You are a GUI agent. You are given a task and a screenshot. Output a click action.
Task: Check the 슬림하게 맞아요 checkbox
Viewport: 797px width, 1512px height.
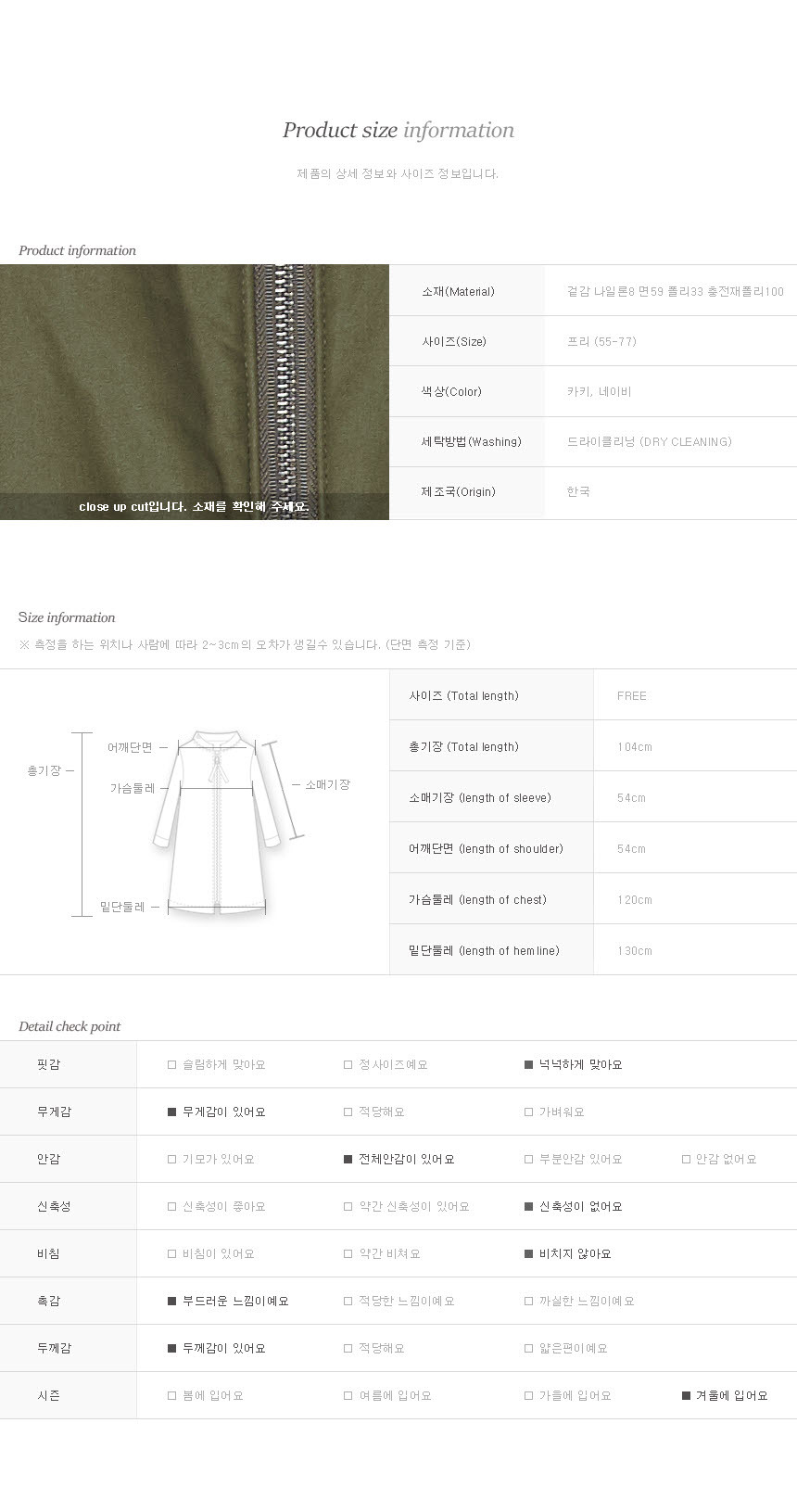(x=171, y=1065)
